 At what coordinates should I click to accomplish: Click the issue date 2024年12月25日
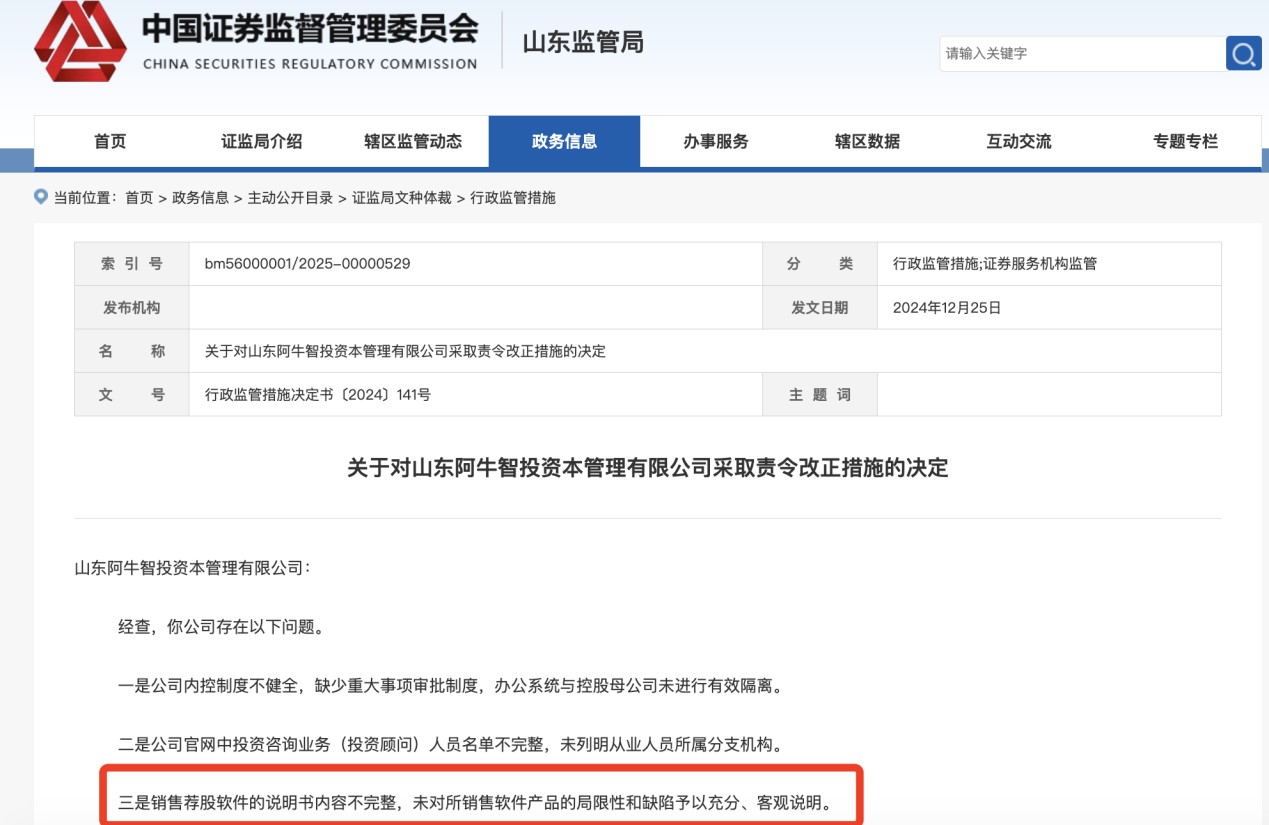(946, 308)
